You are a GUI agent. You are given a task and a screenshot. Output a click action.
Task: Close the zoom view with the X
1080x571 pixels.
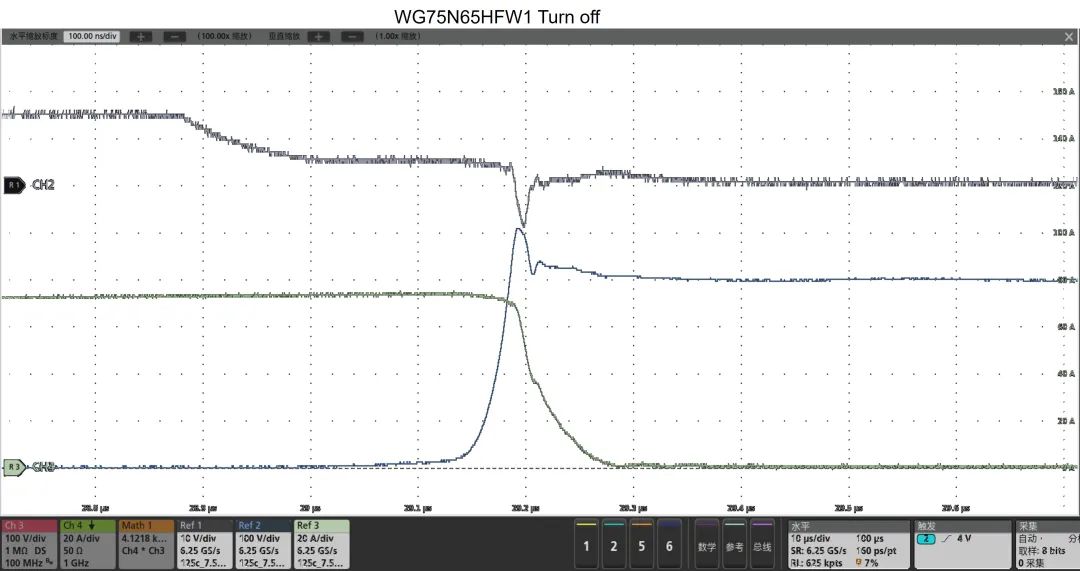point(1068,36)
